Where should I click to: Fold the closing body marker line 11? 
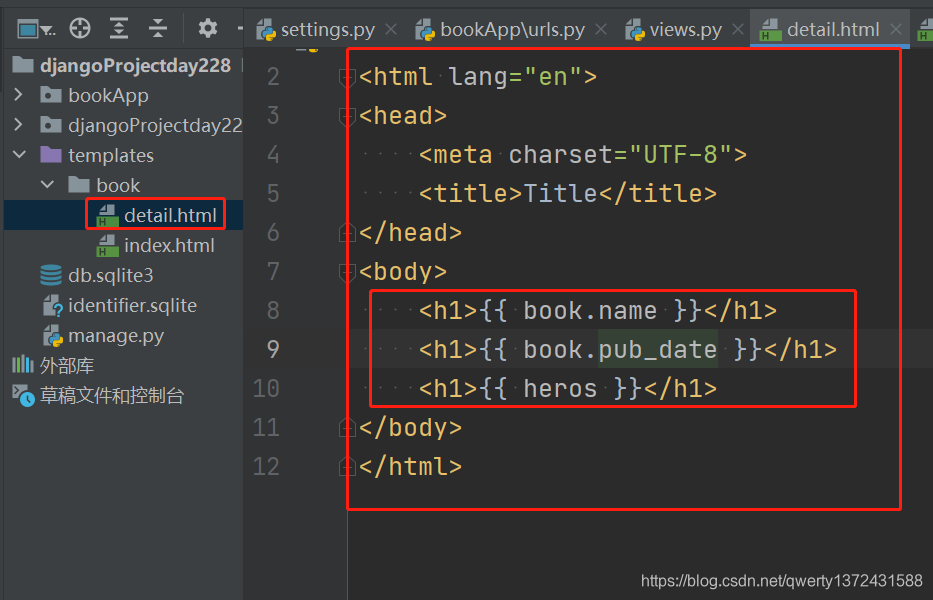347,428
